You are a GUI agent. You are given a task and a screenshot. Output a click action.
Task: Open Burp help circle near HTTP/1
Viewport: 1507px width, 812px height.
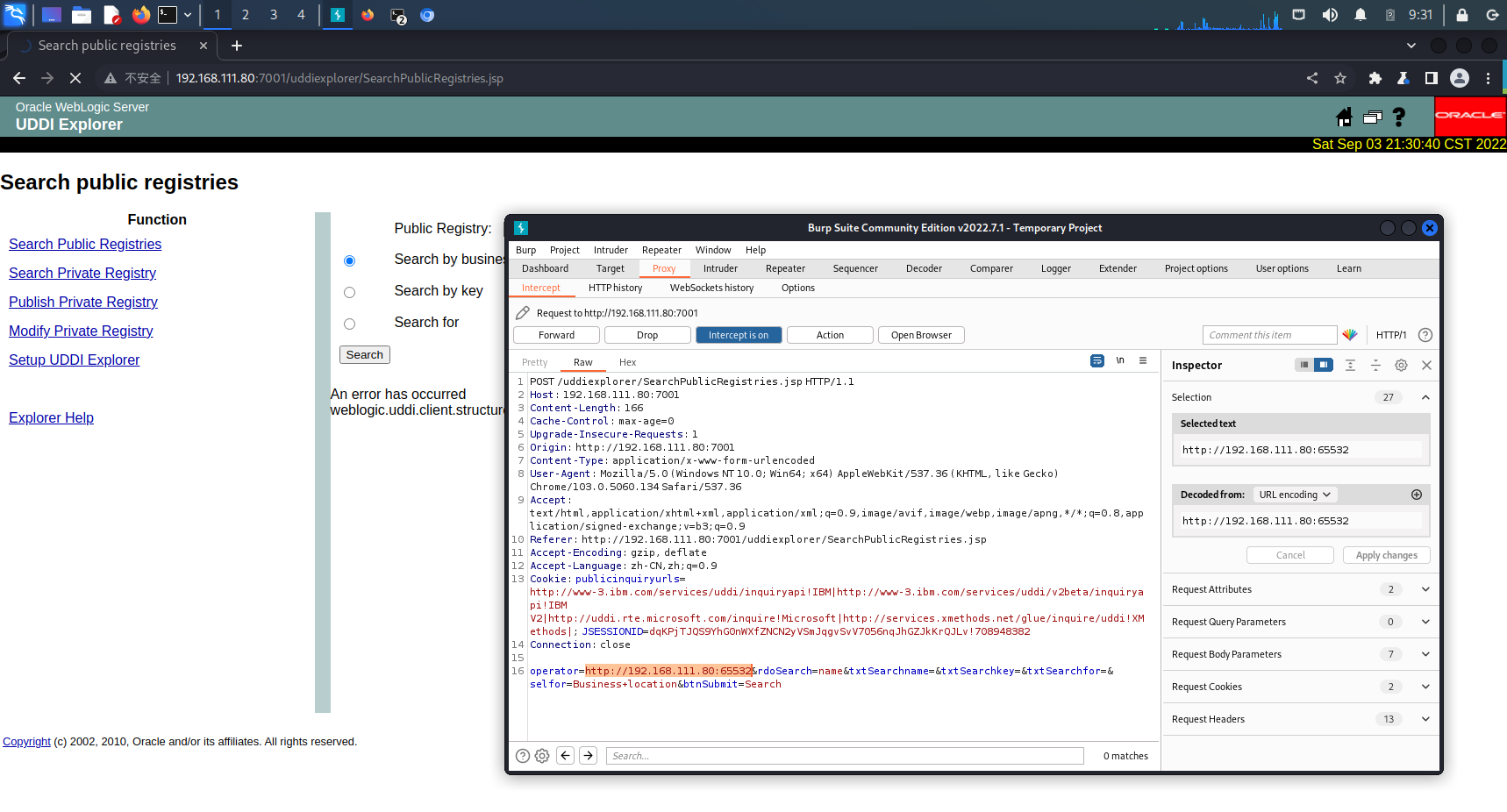pos(1425,335)
